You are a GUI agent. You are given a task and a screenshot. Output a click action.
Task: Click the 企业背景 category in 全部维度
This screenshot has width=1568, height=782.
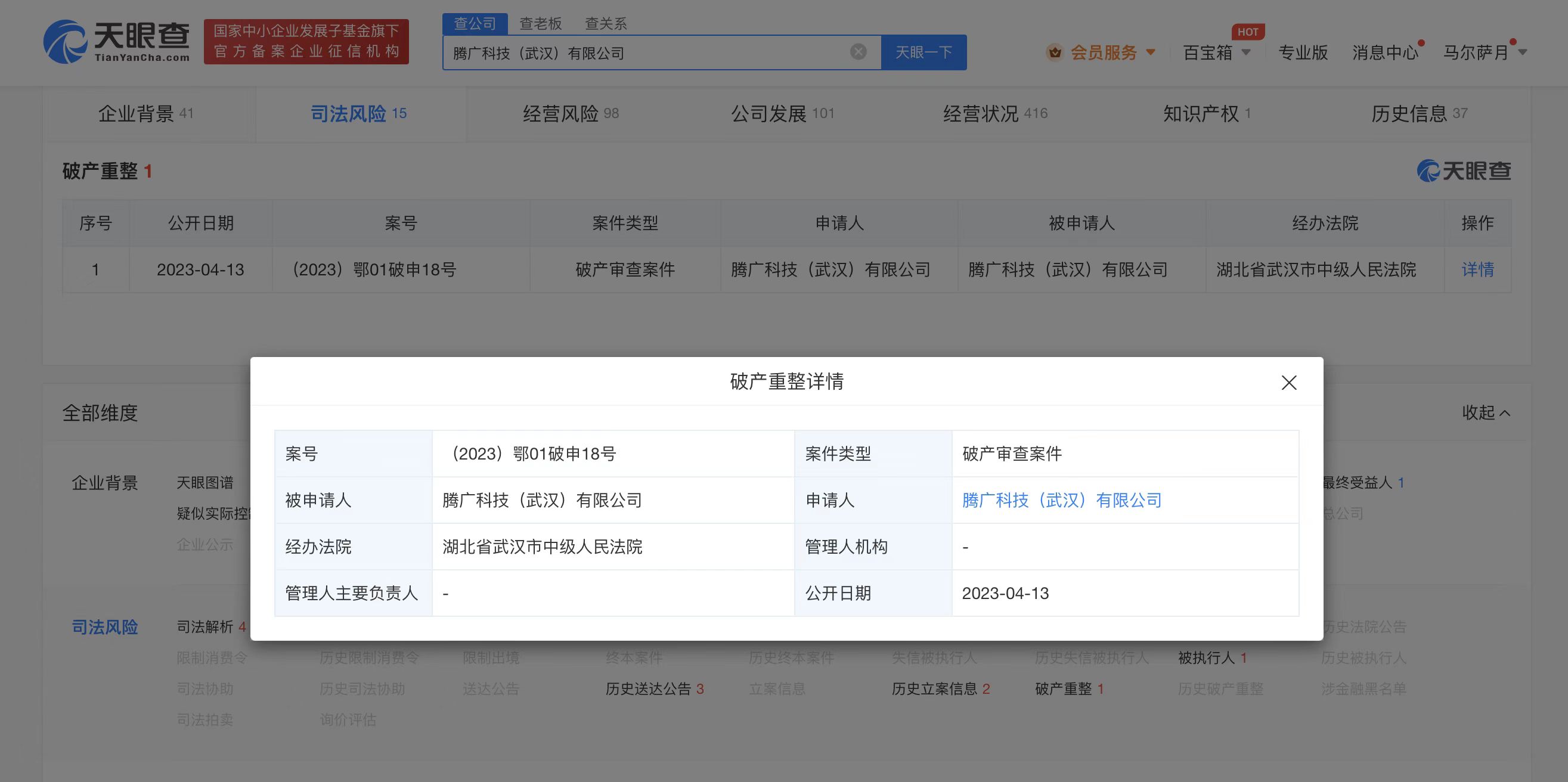point(105,483)
